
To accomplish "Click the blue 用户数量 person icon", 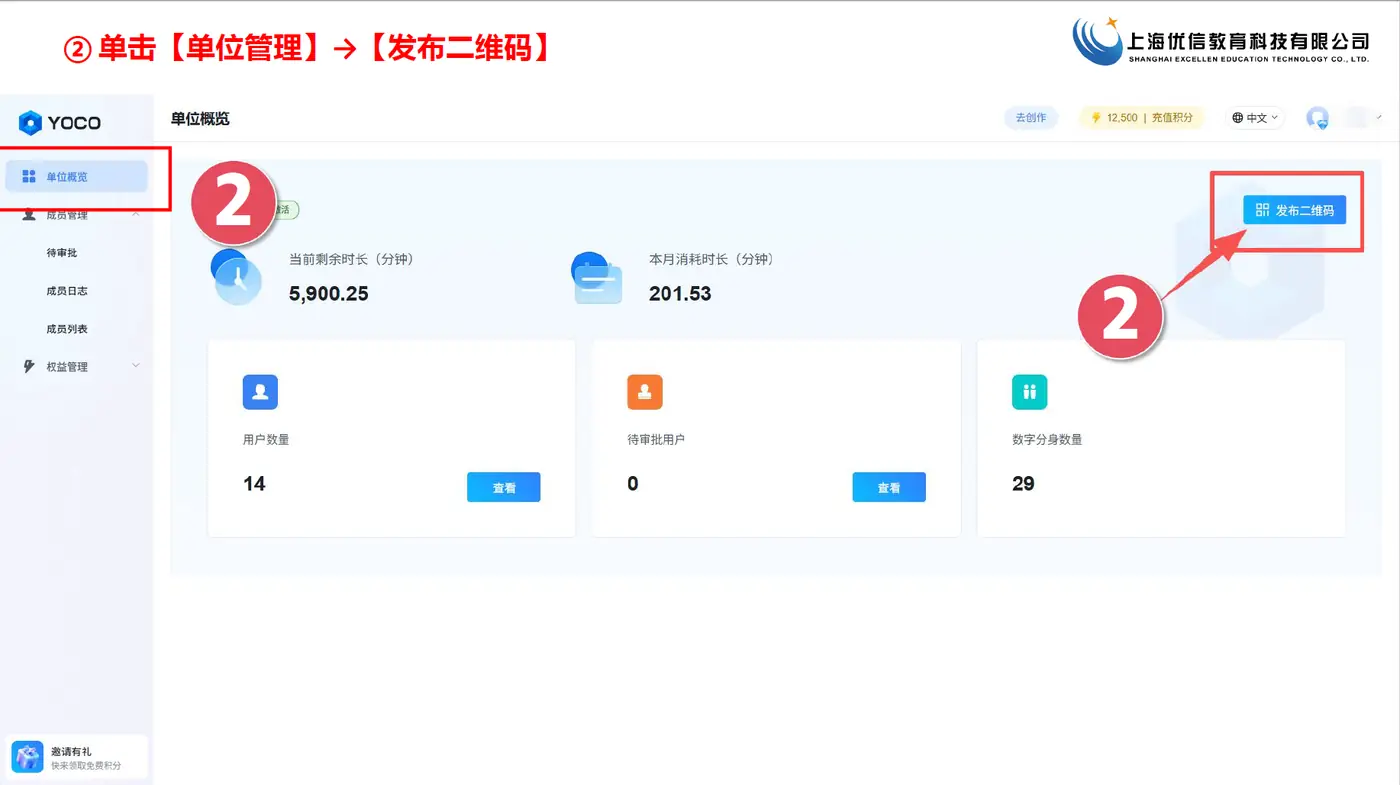I will pos(260,392).
